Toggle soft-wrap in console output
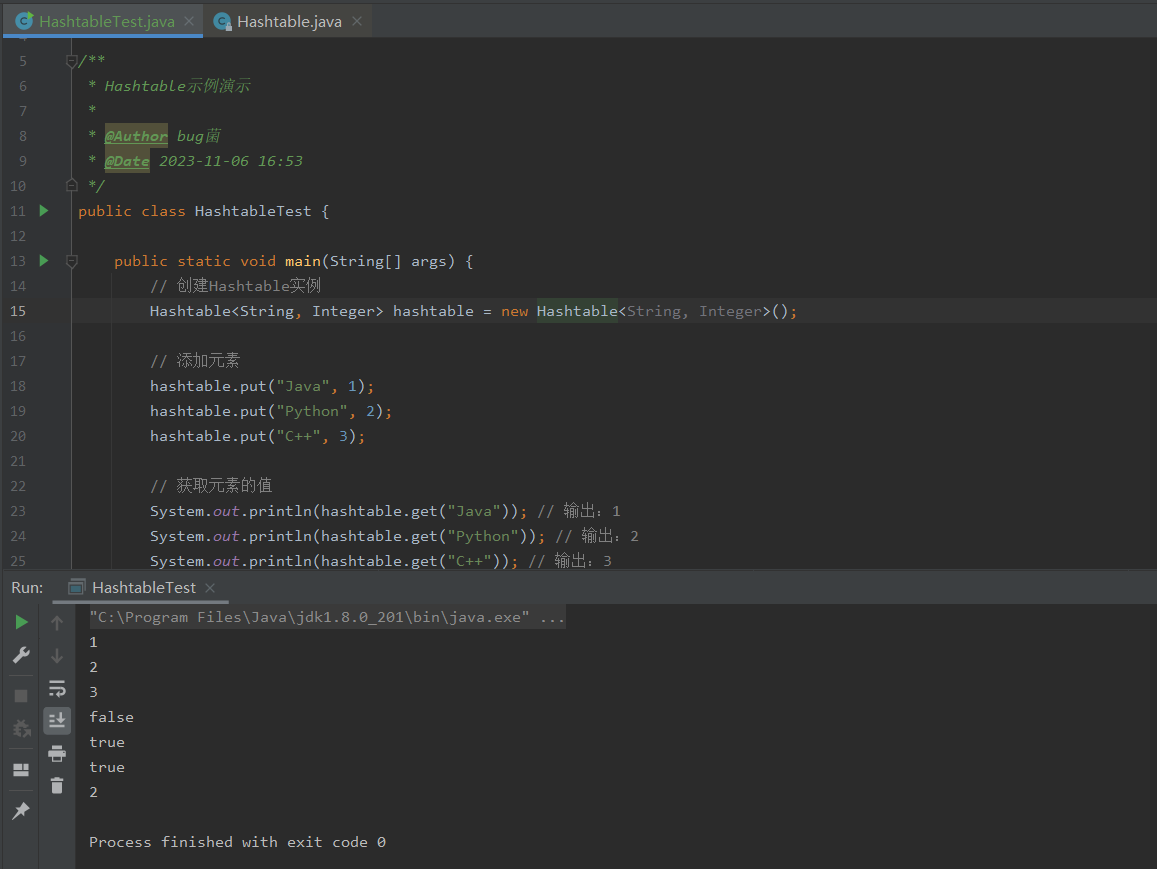Viewport: 1157px width, 869px height. coord(57,689)
